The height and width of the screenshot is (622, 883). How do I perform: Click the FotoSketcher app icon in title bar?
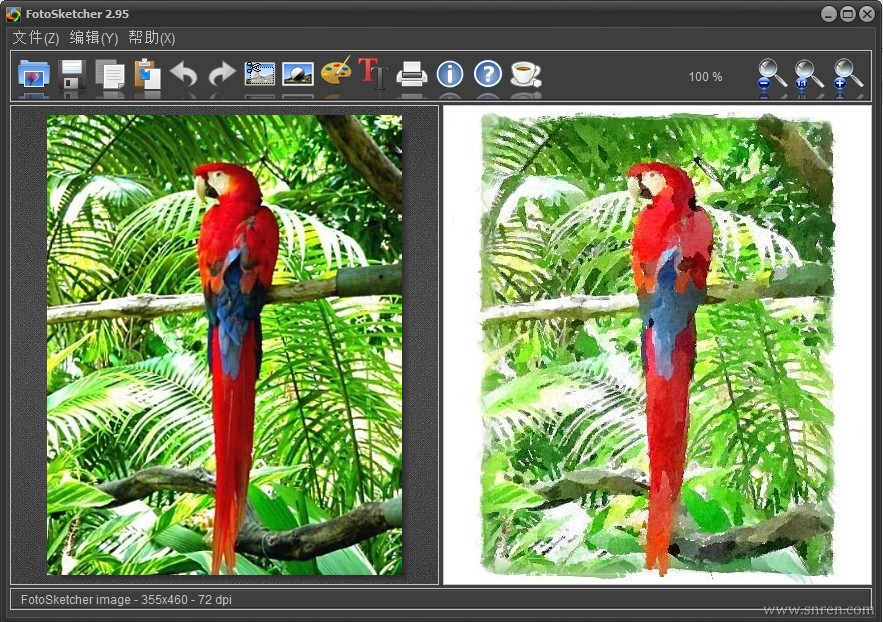[x=13, y=14]
